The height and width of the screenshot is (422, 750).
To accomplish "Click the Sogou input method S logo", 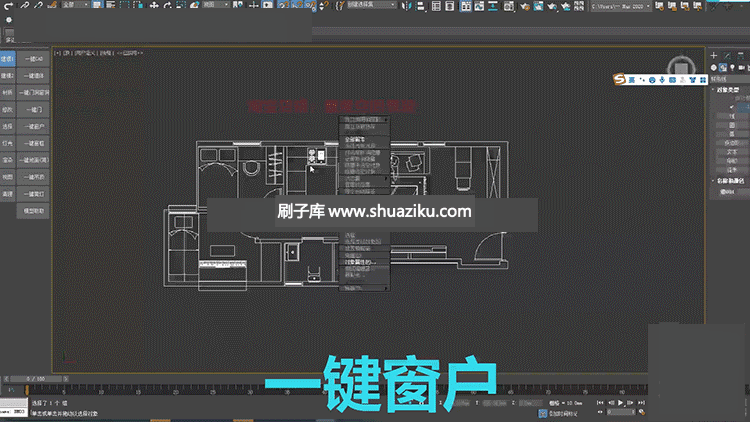I will pyautogui.click(x=620, y=79).
